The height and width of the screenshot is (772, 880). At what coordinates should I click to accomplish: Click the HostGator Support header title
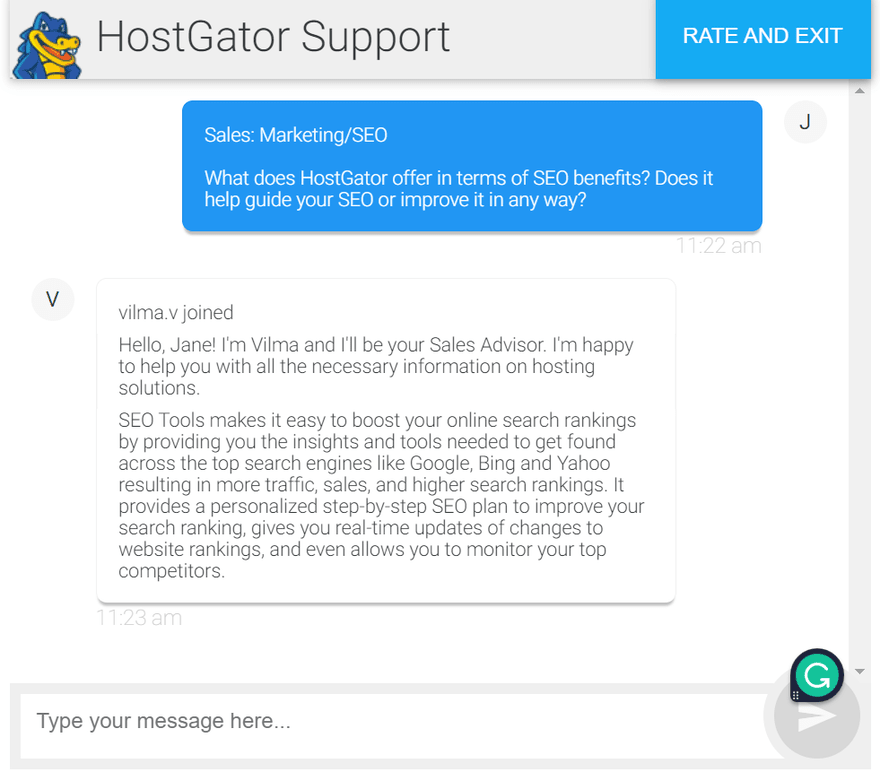click(x=271, y=38)
